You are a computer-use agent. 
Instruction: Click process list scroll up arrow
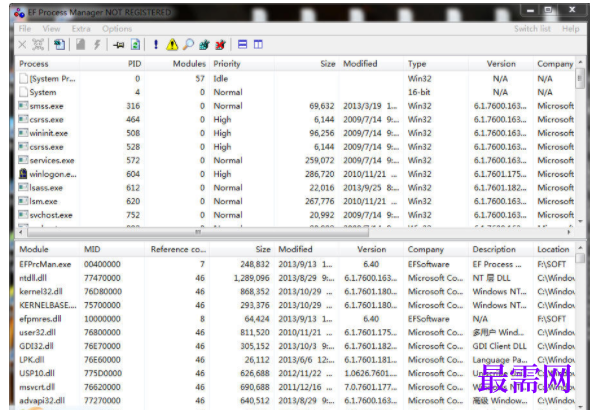[580, 62]
